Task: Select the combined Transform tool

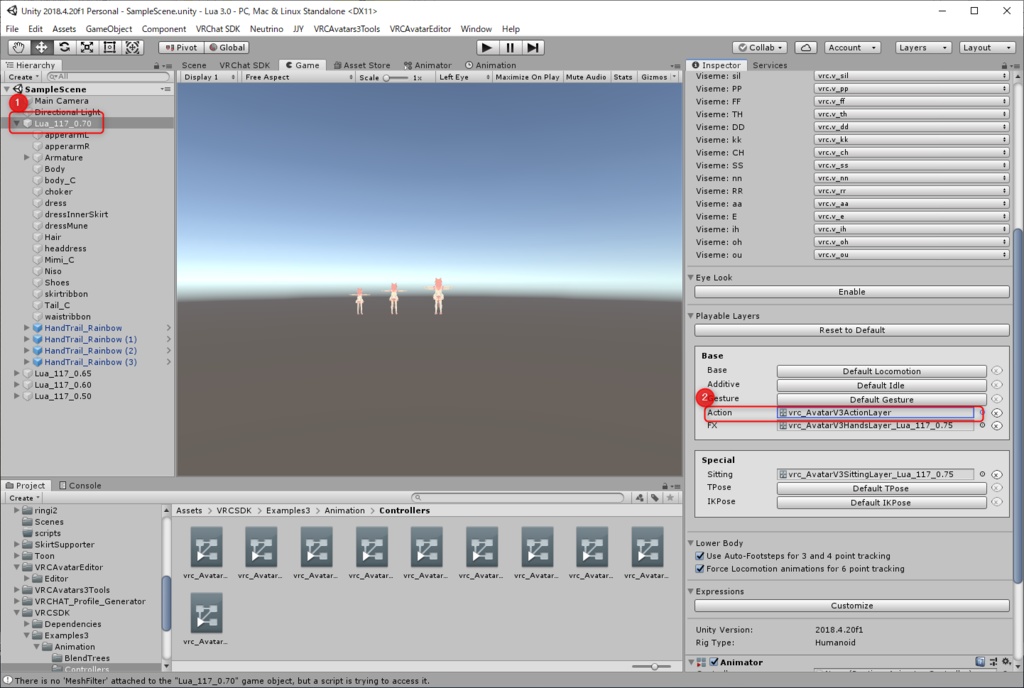Action: coord(133,47)
